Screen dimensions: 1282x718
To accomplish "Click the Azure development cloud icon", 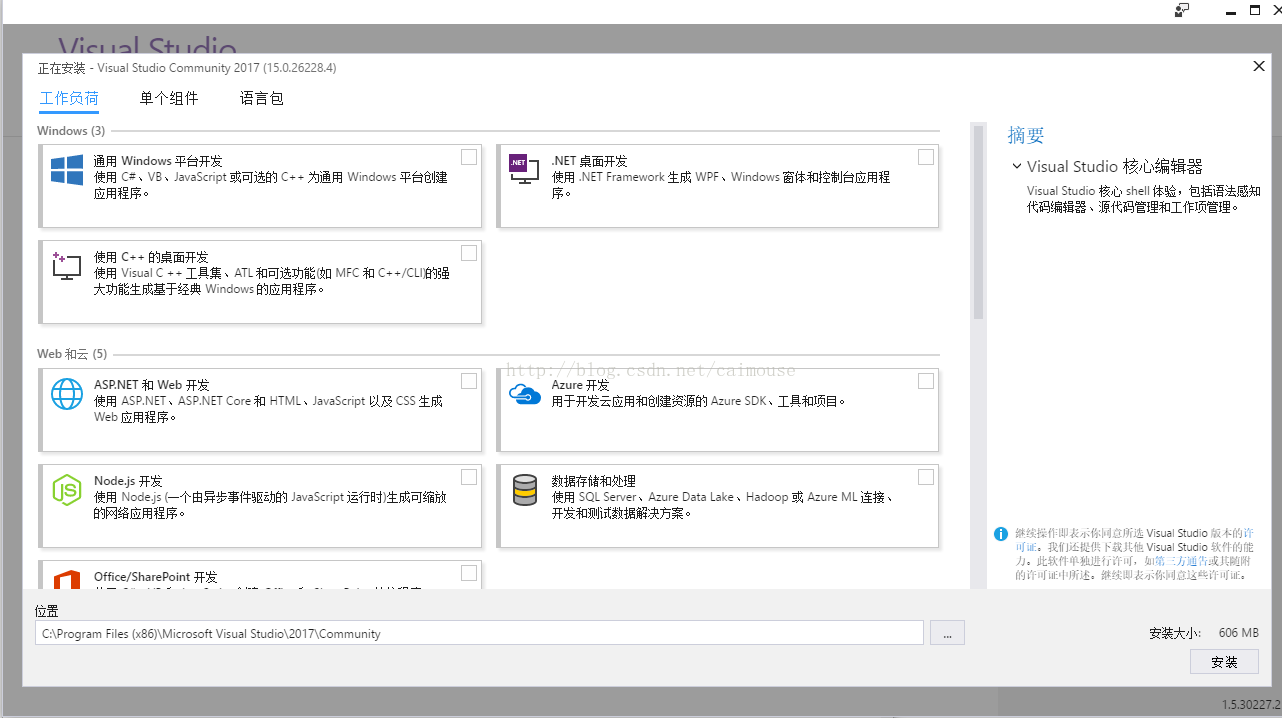I will click(524, 394).
